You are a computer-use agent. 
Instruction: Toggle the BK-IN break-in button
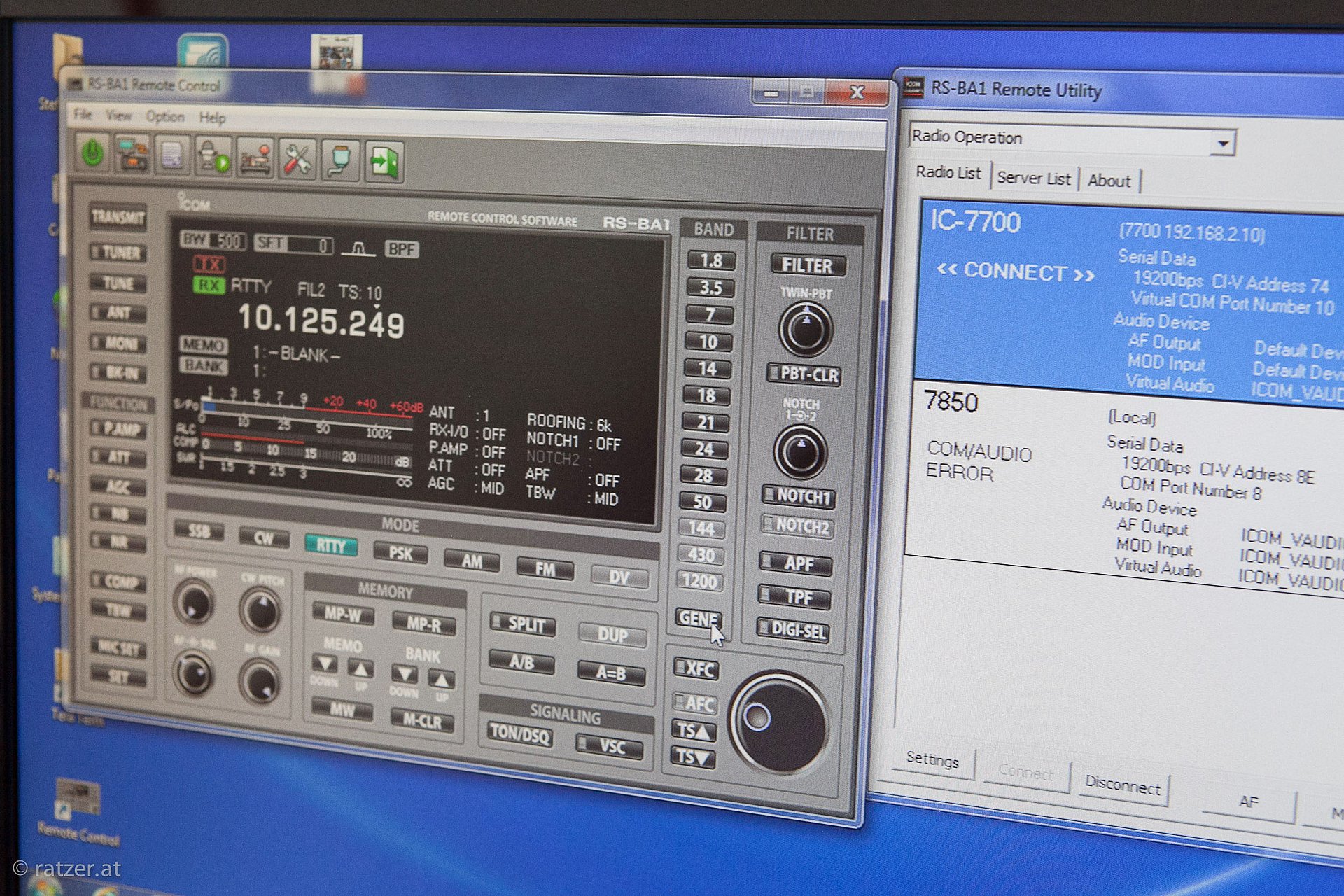pos(118,372)
